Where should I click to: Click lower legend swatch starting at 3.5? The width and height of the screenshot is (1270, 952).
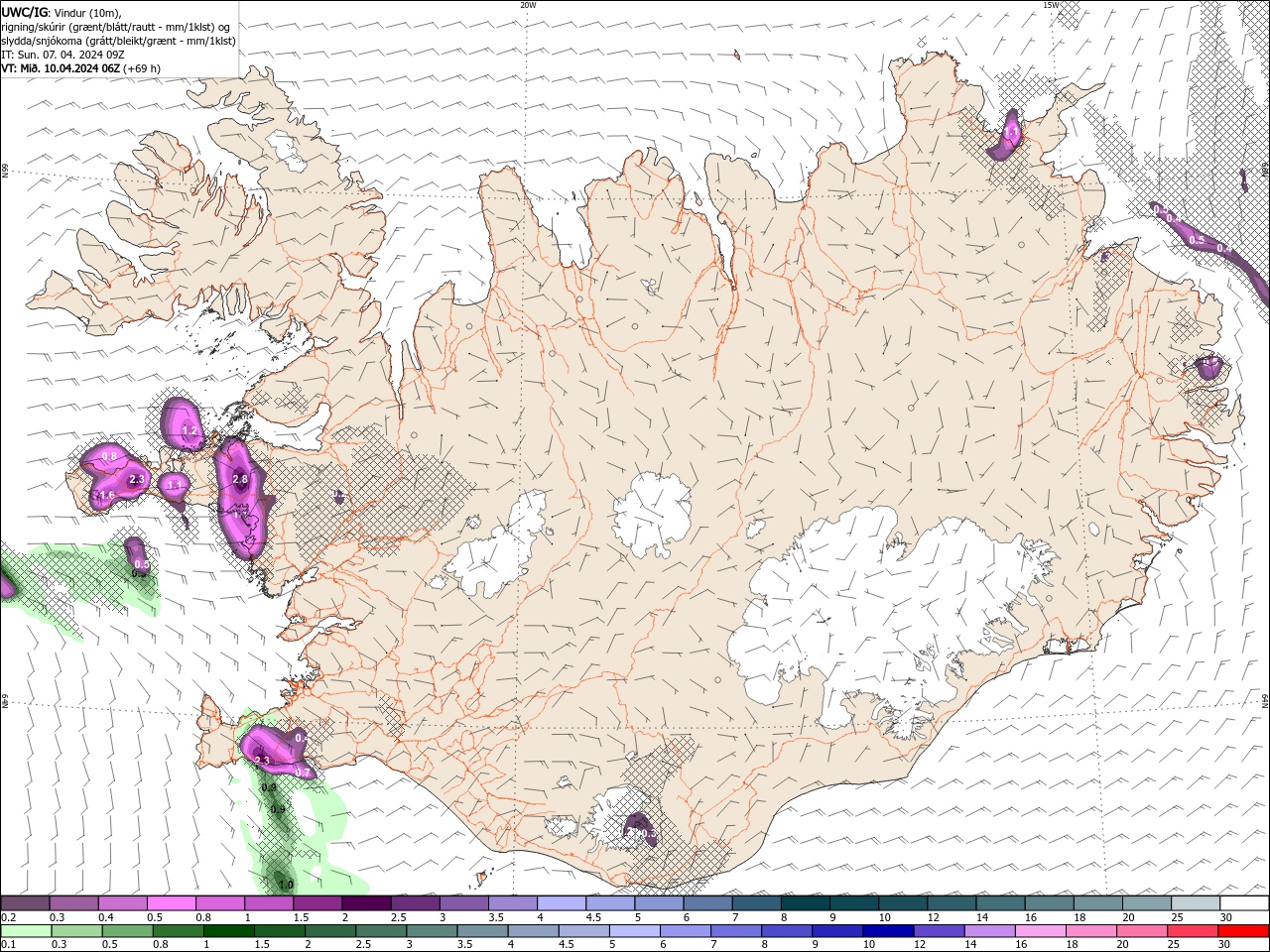482,930
